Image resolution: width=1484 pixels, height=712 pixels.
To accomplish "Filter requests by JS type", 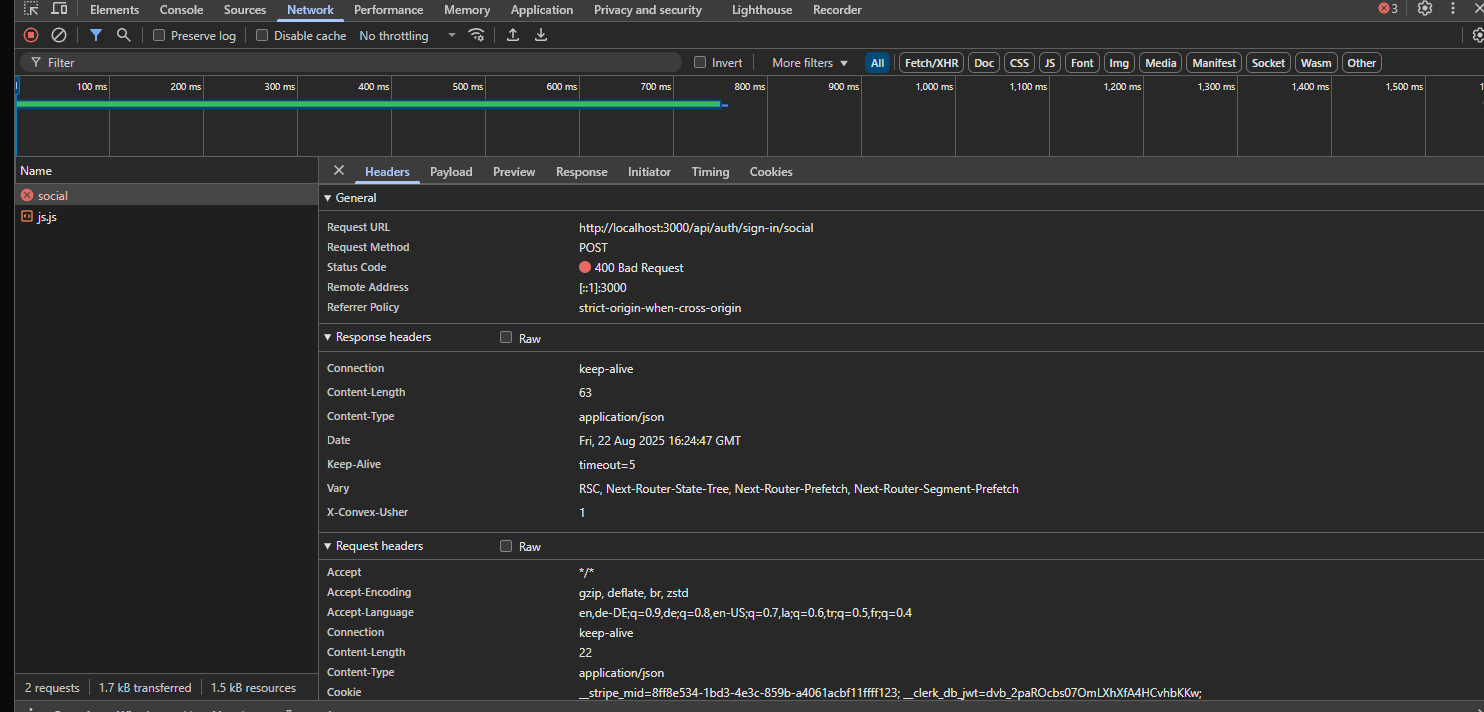I will [1050, 63].
